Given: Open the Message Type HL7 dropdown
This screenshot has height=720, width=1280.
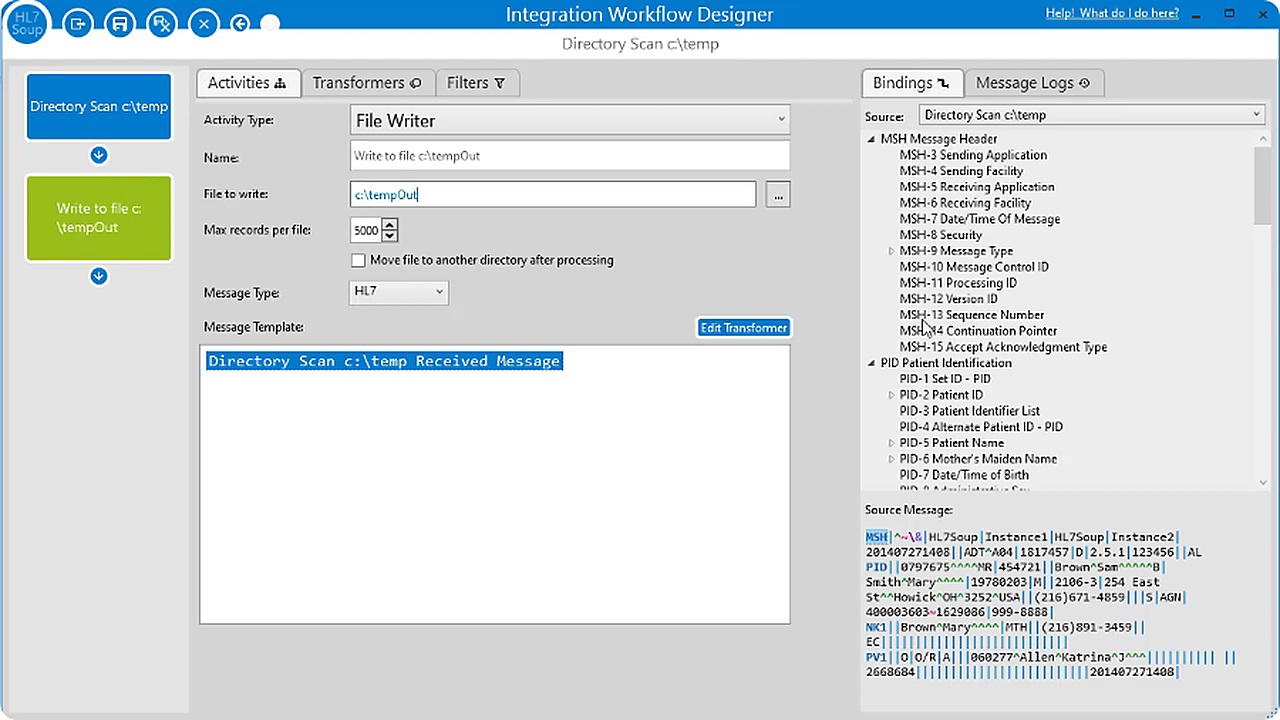Looking at the screenshot, I should pyautogui.click(x=399, y=291).
